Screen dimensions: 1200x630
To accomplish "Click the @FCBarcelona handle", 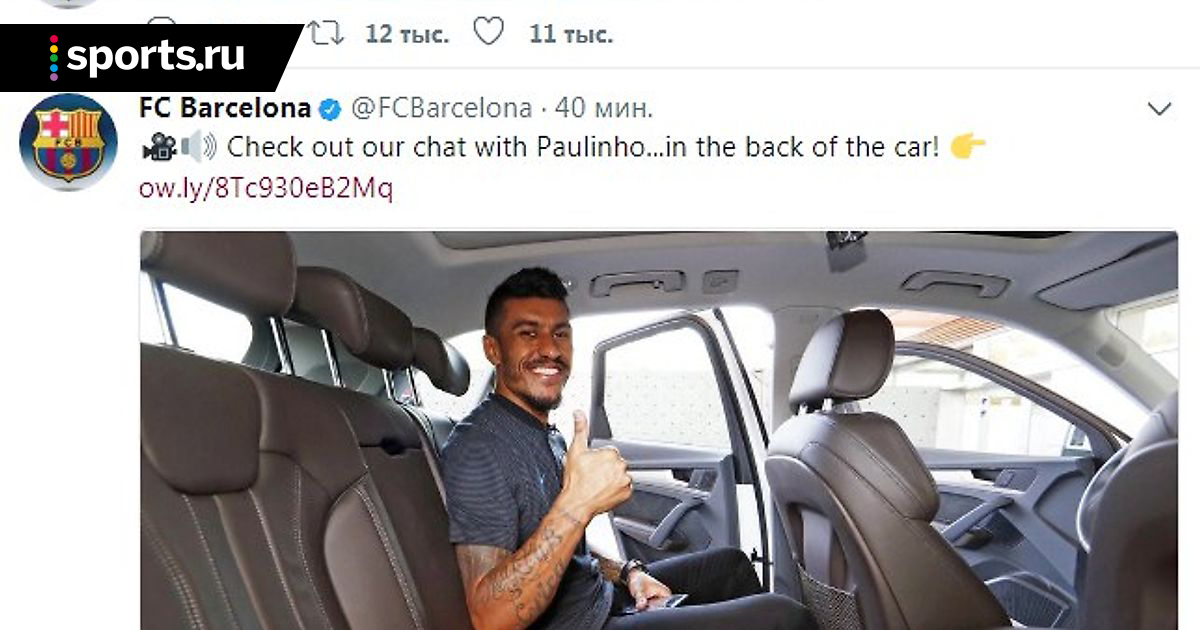I will click(x=440, y=107).
